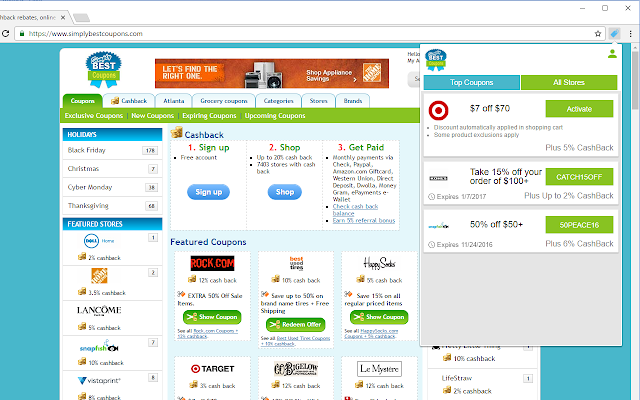The image size is (640, 400).
Task: Click the Simply Best Coupons site logo
Action: point(104,69)
